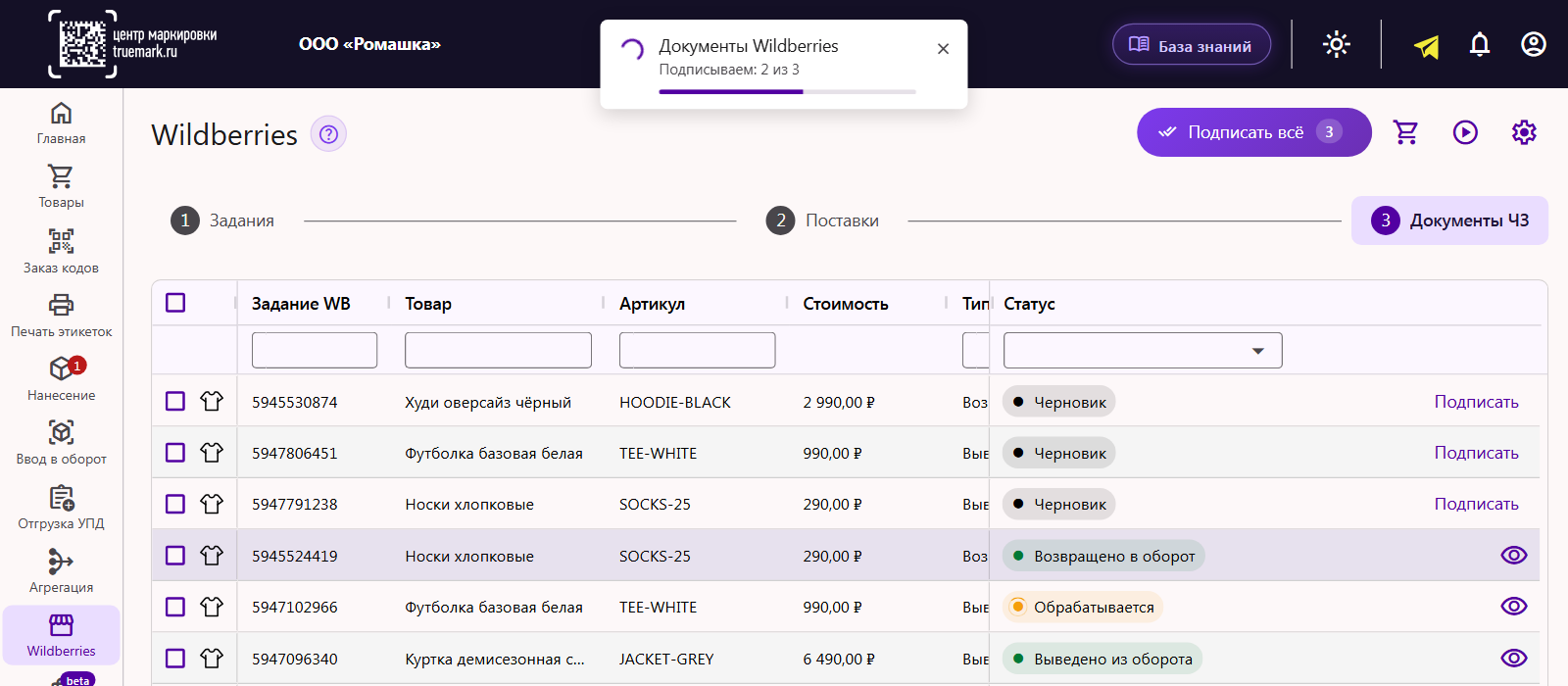Open the user account profile icon
The image size is (1568, 686).
tap(1534, 44)
